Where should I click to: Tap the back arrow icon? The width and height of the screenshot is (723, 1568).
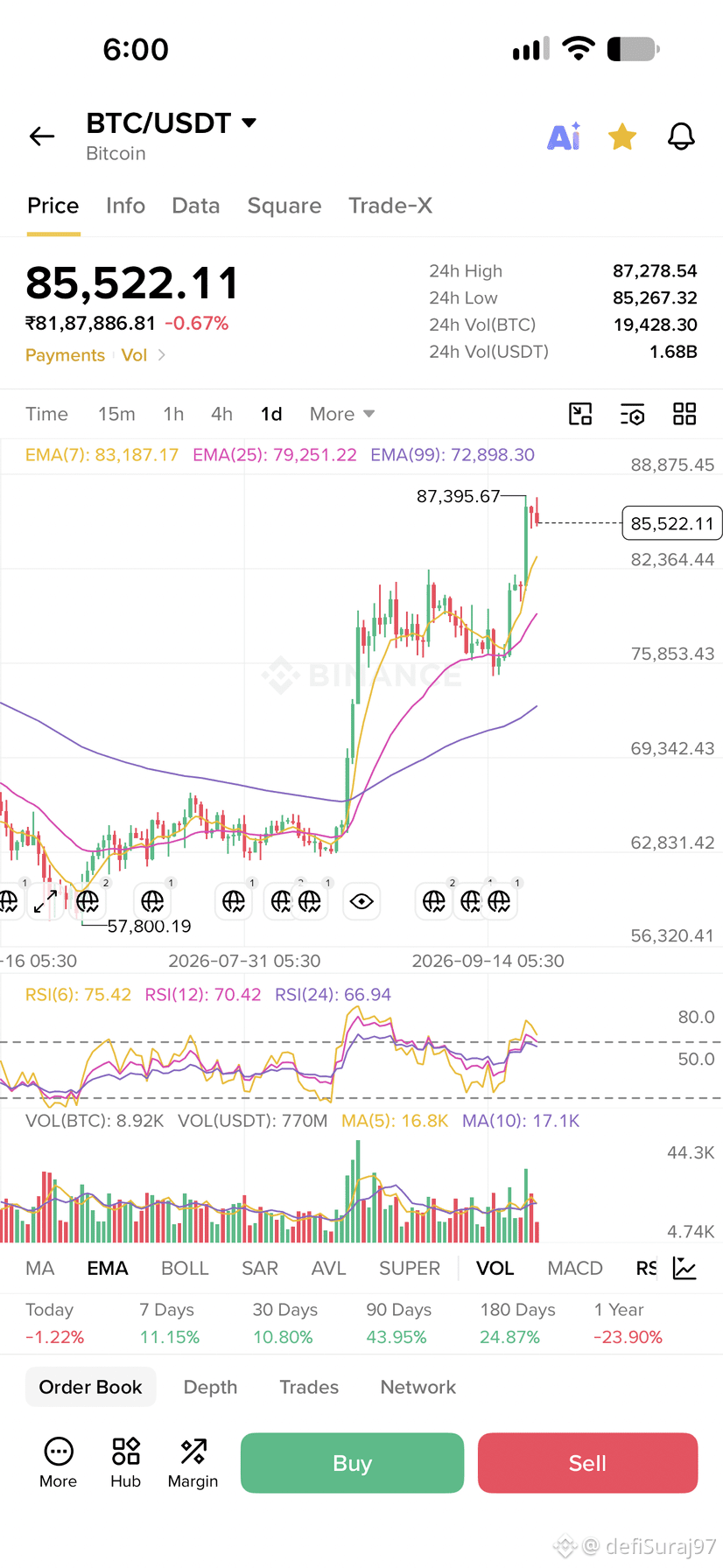coord(42,136)
